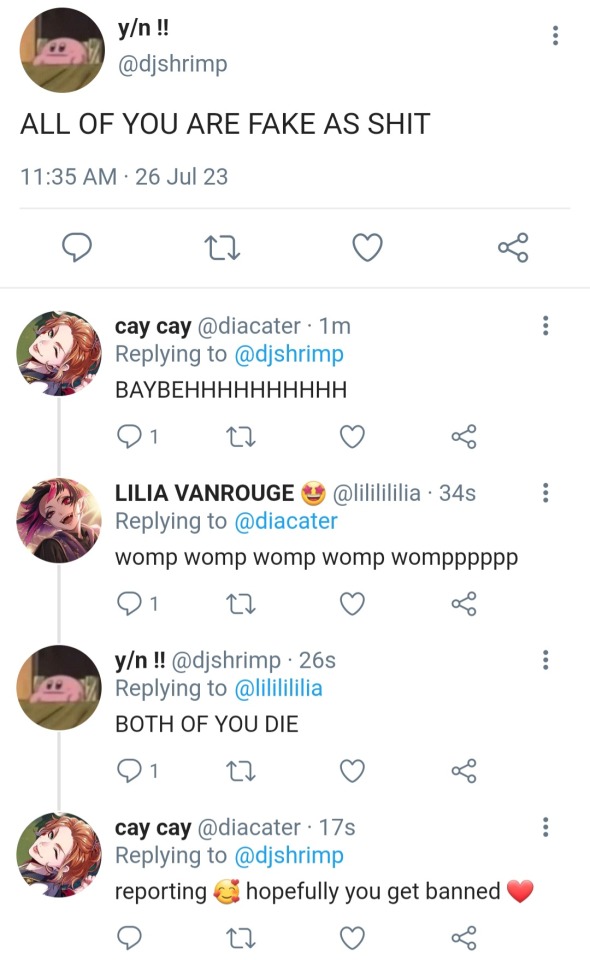
Task: Share the main tweet by @djshrimp
Action: tap(513, 247)
